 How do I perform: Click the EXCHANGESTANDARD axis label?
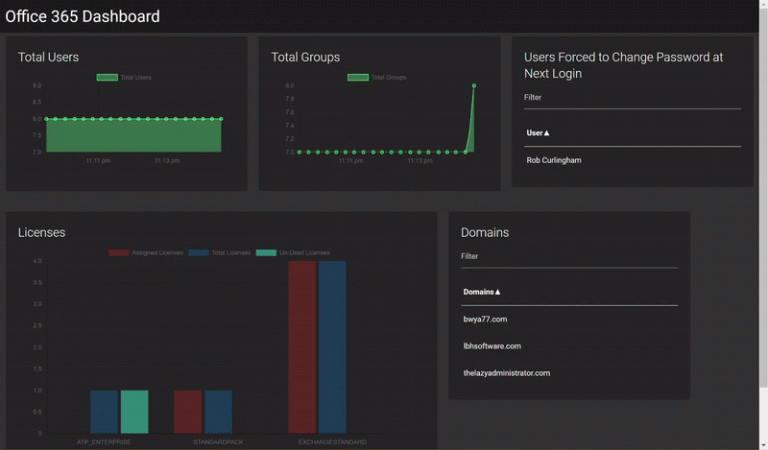tap(332, 442)
